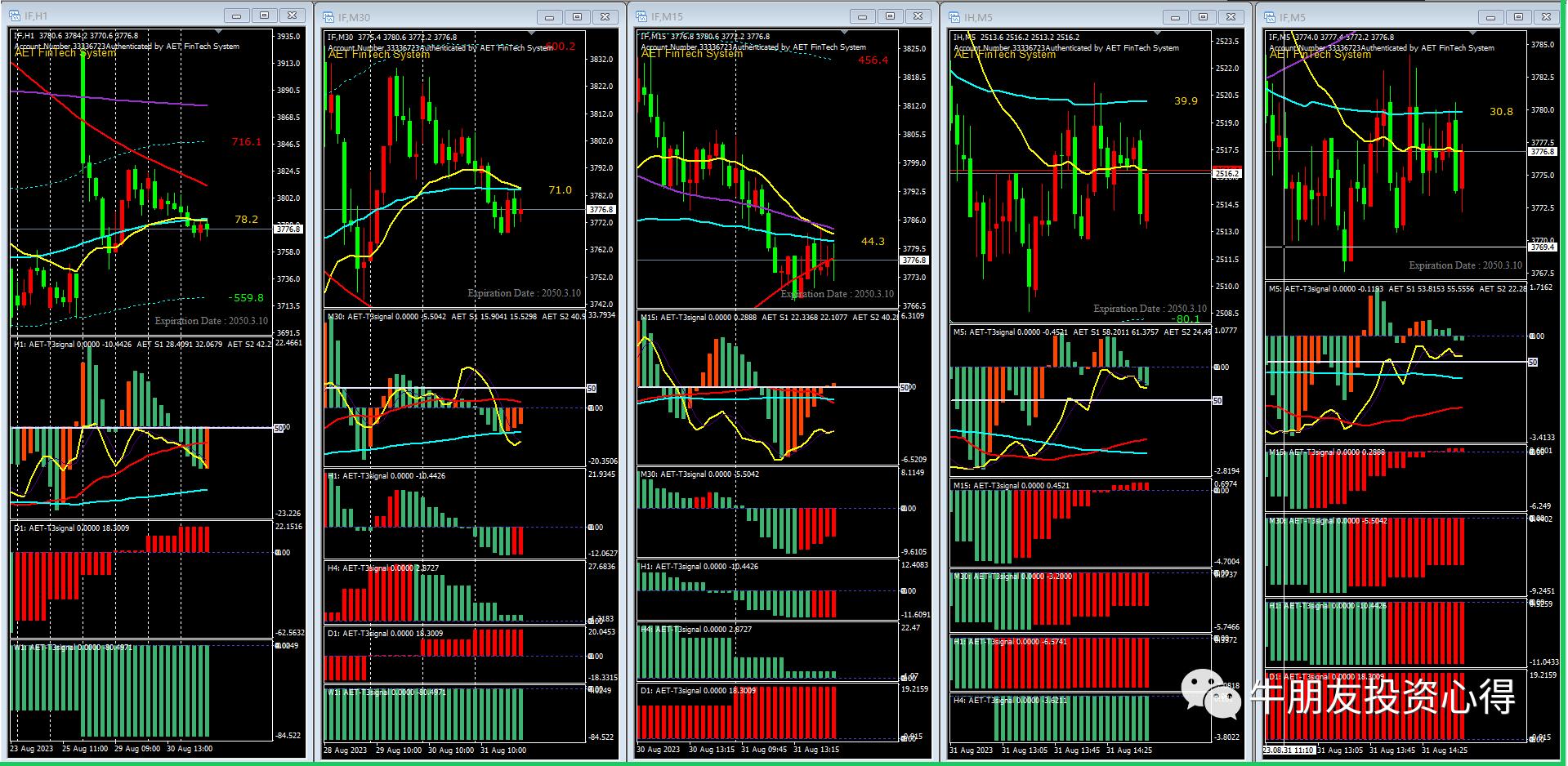The height and width of the screenshot is (766, 1568).
Task: Click 29 Aug 10:00 on IF,M30 time axis
Action: point(399,750)
